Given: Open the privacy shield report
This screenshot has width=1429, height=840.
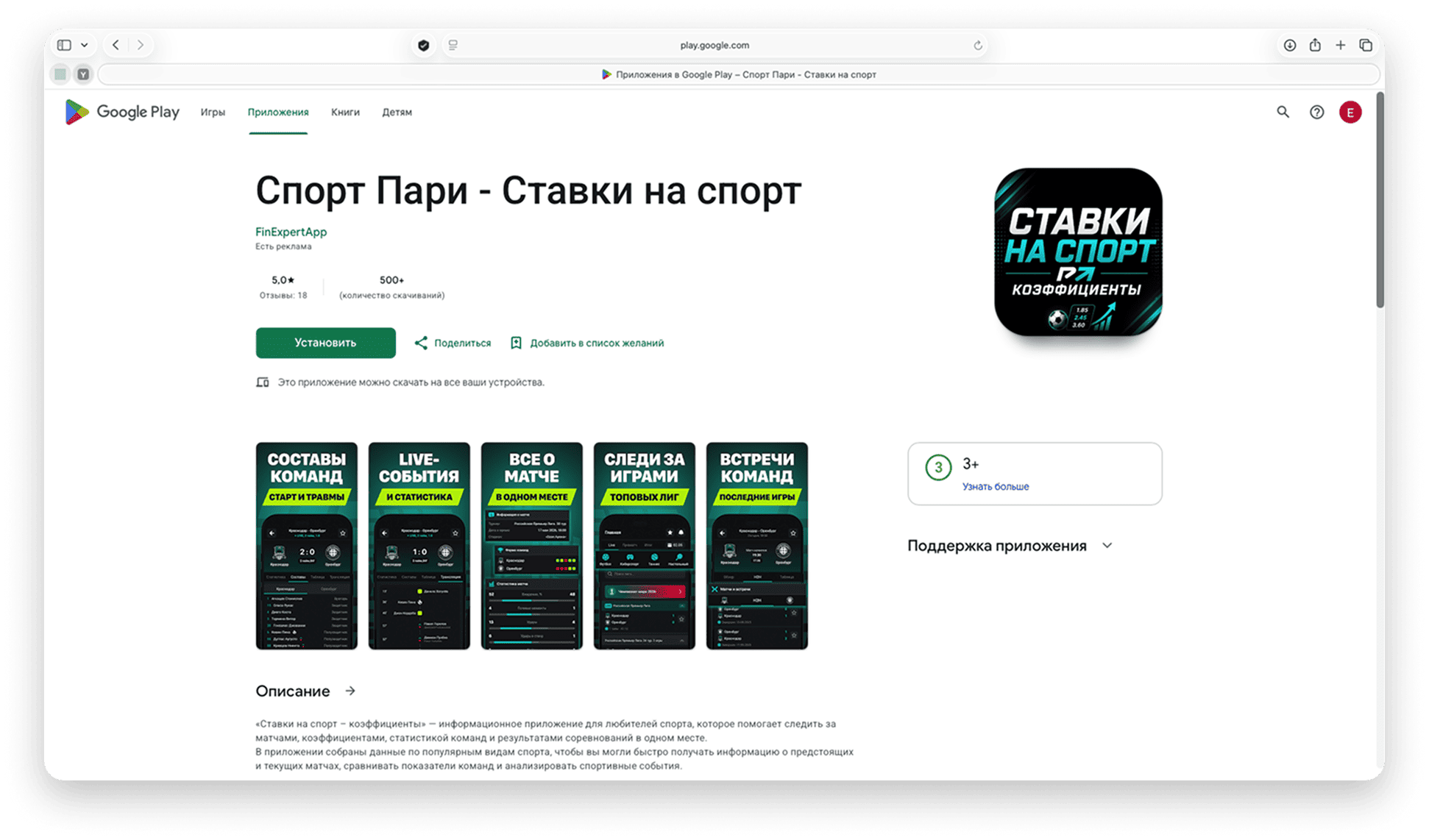Looking at the screenshot, I should click(424, 45).
